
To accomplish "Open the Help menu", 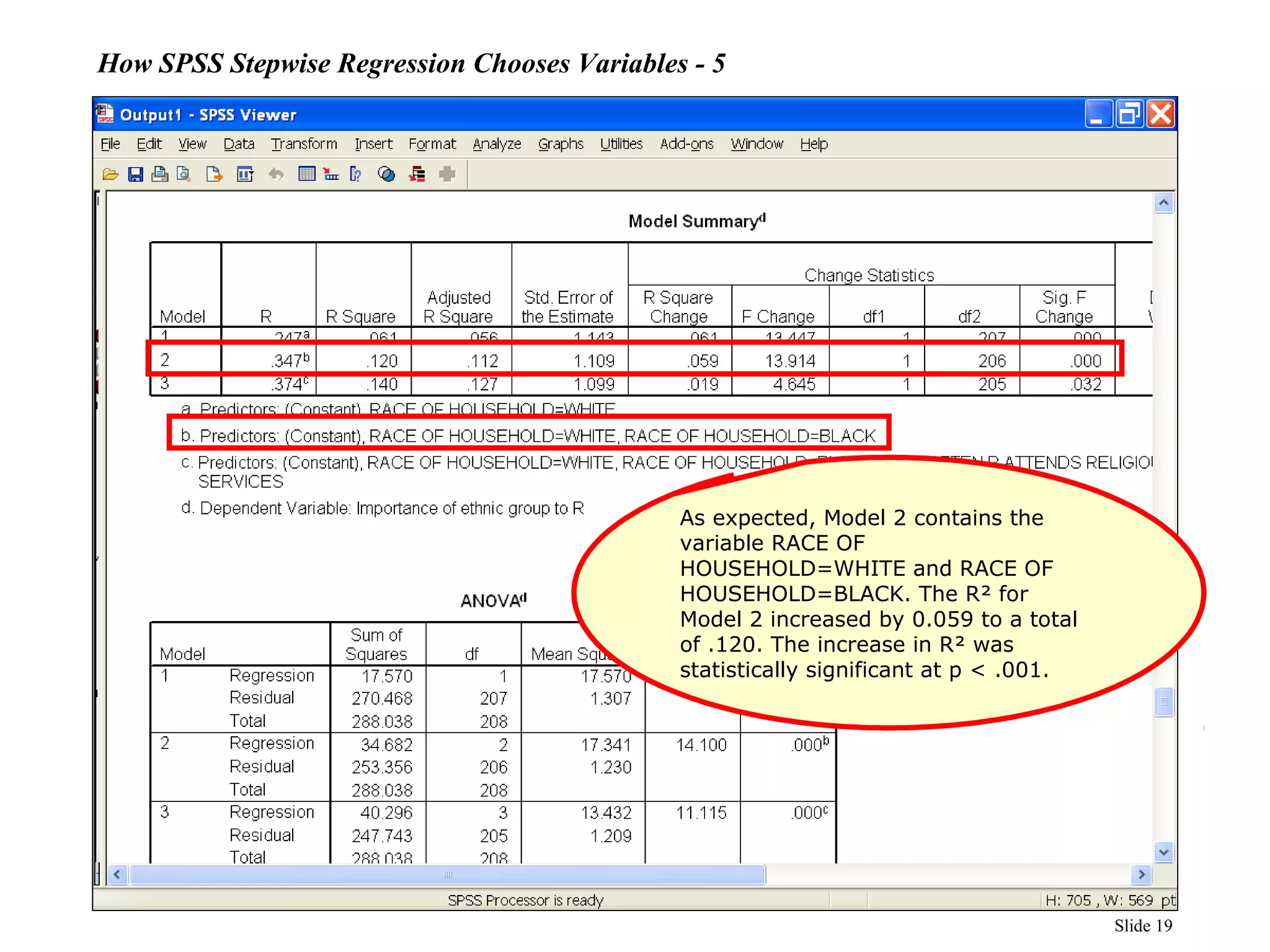I will (814, 144).
